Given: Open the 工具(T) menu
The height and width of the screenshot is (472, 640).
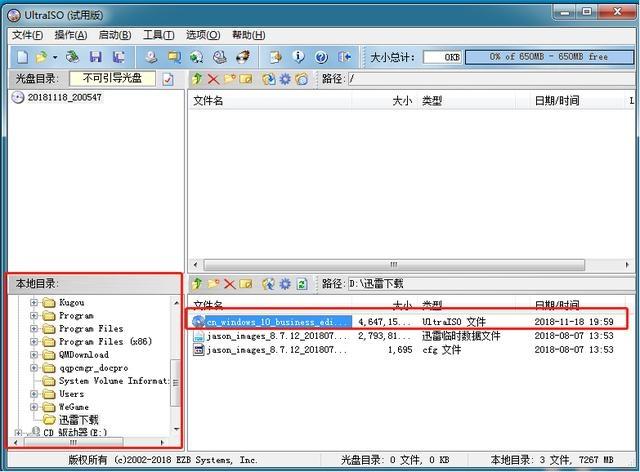Looking at the screenshot, I should 159,35.
